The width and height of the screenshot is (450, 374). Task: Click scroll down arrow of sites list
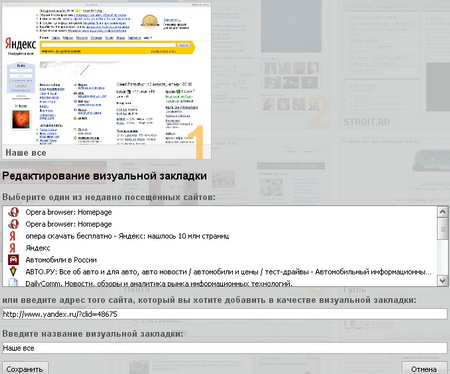point(442,281)
